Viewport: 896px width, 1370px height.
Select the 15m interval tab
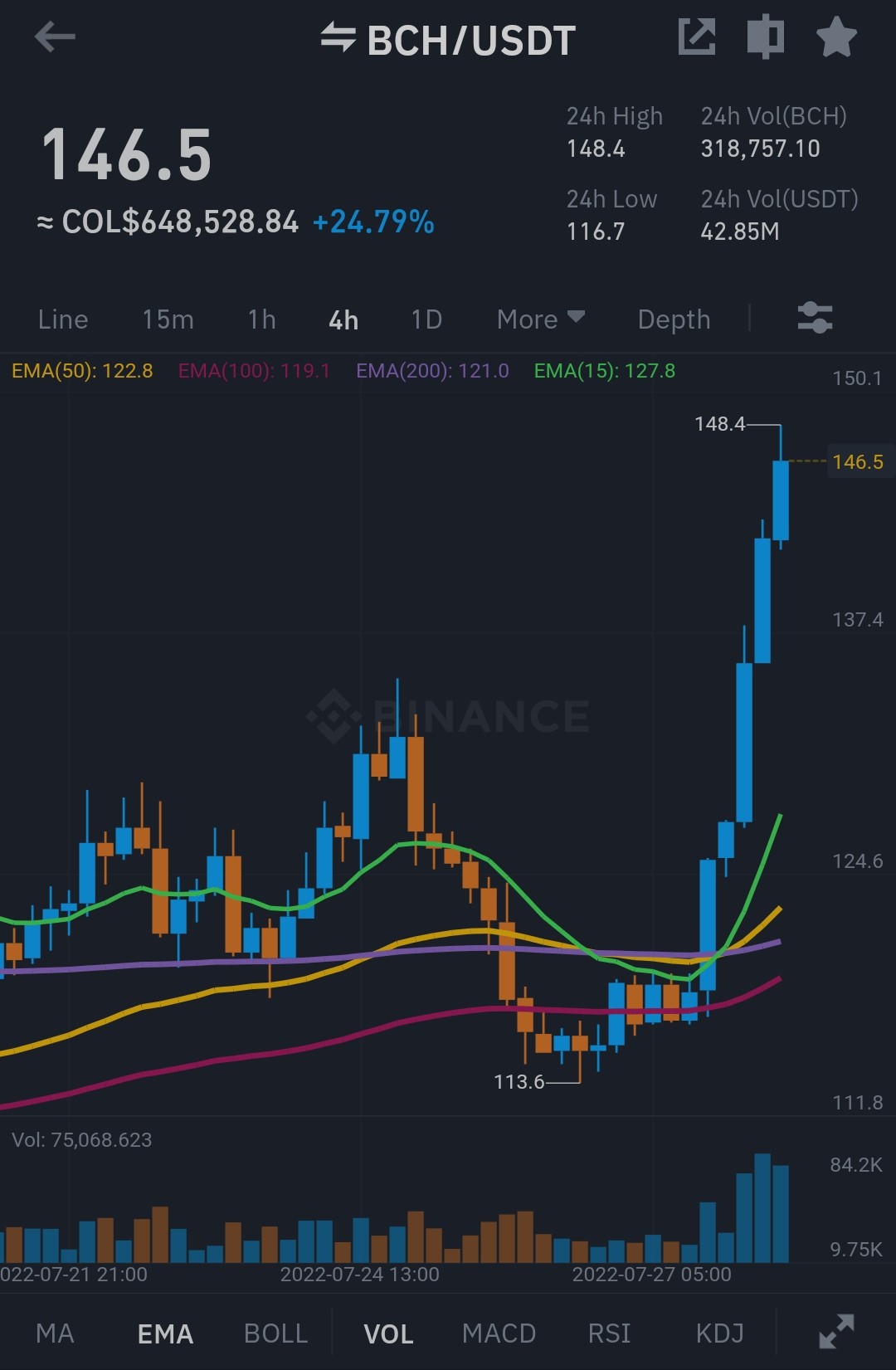tap(168, 319)
